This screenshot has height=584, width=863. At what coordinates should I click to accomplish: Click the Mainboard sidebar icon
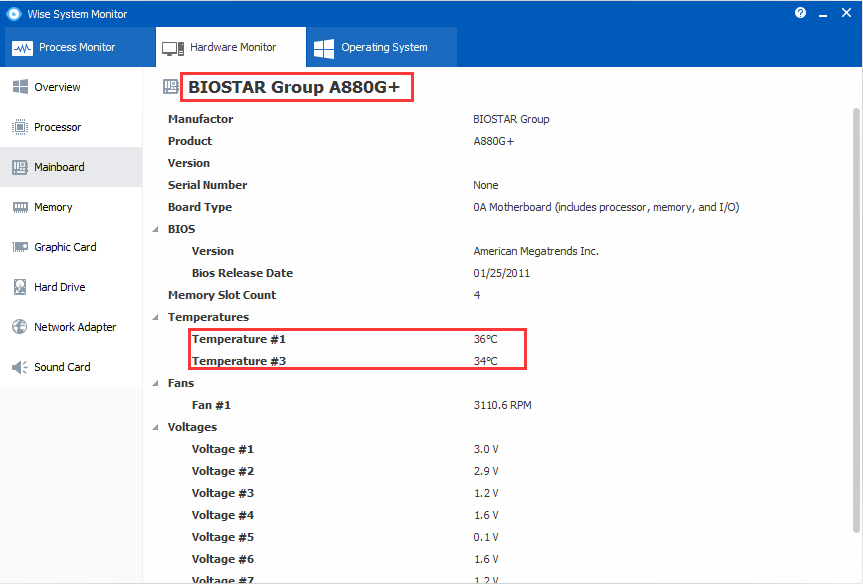[20, 167]
